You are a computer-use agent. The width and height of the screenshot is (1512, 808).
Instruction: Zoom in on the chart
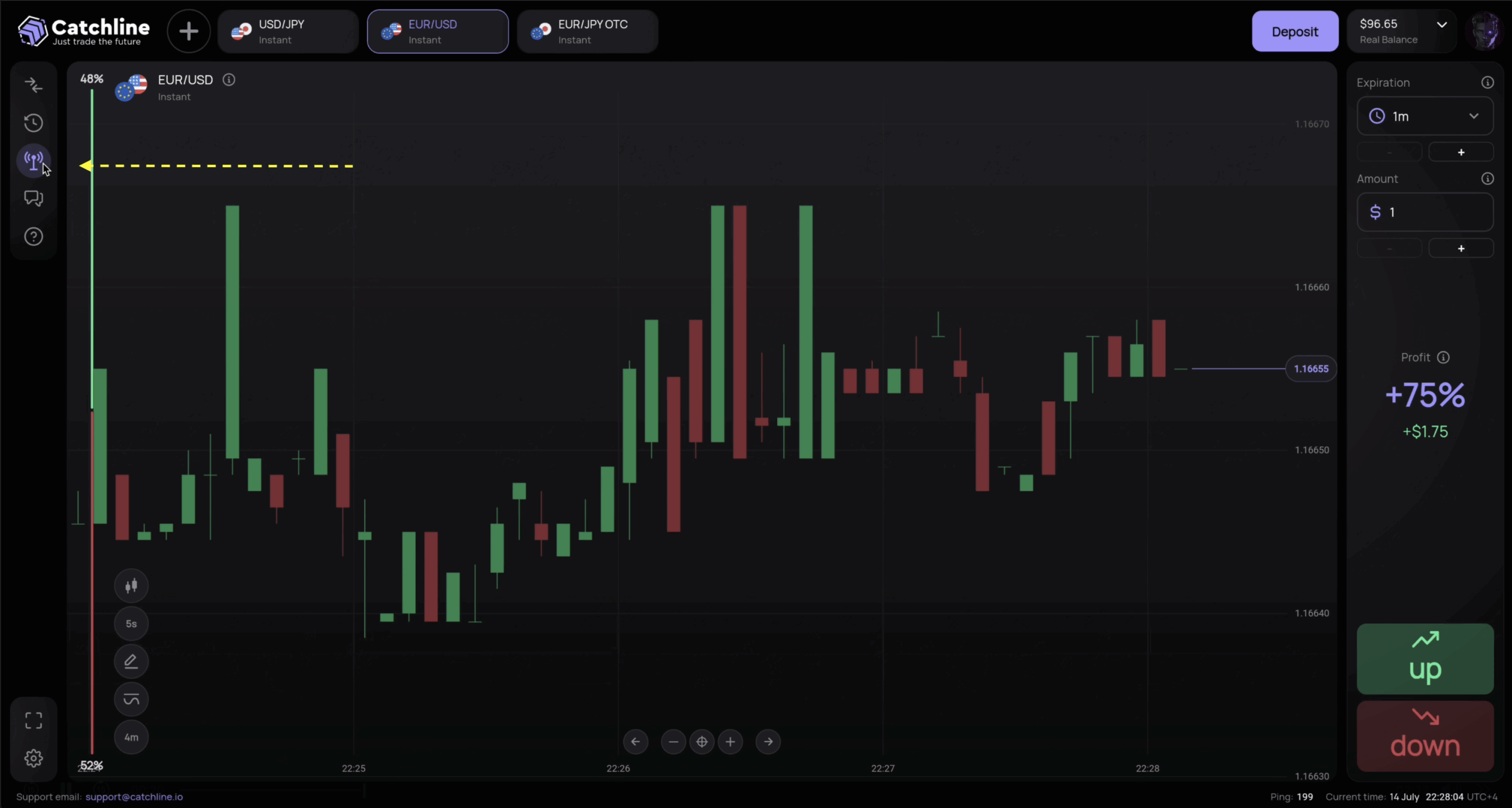click(731, 741)
